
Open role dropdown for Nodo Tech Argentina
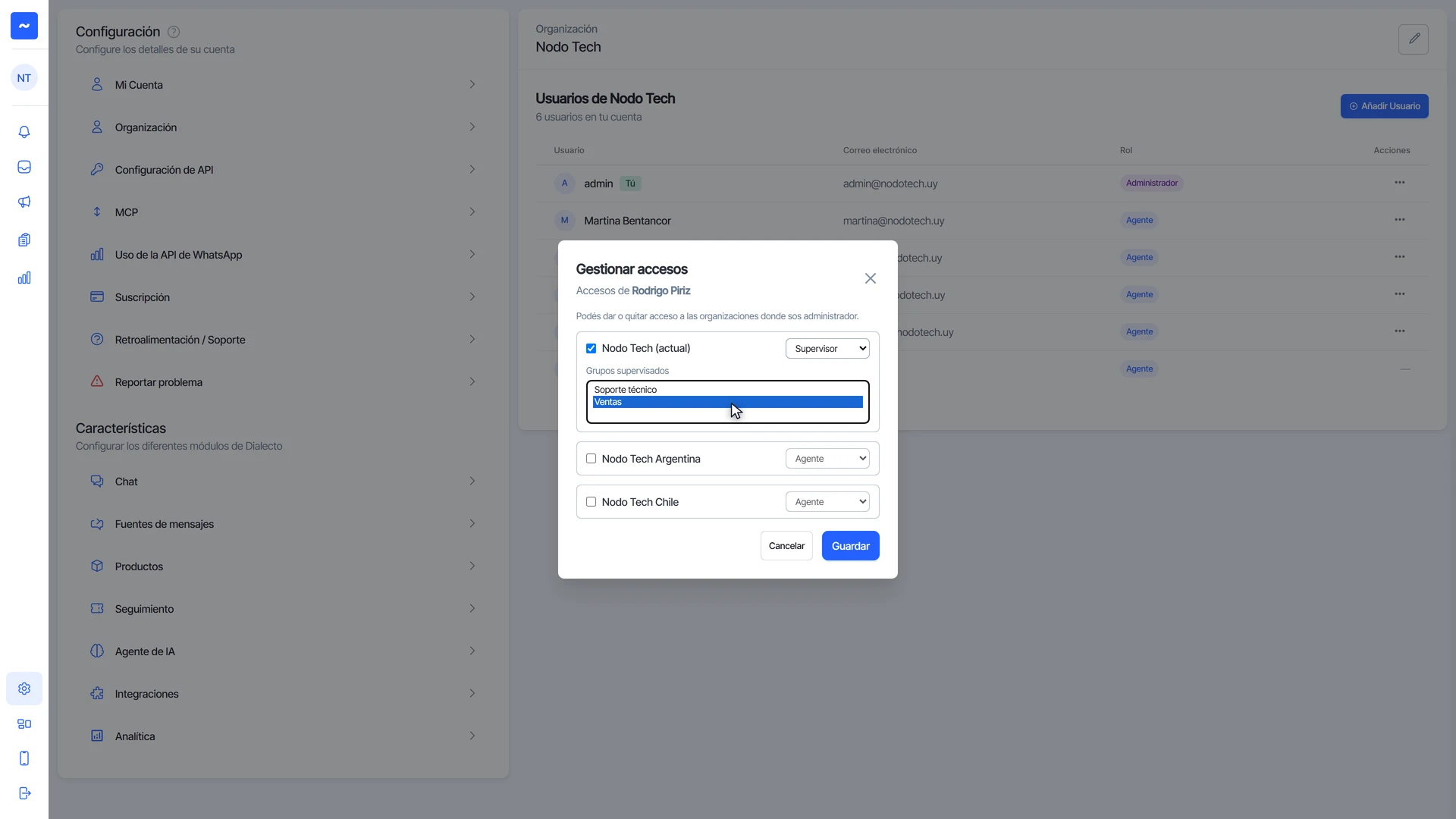827,459
